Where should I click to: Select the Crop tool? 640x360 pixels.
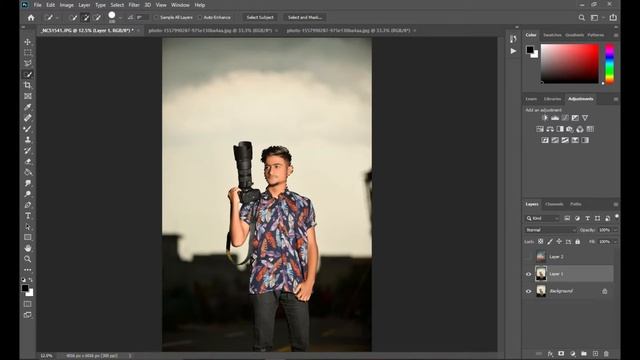pyautogui.click(x=28, y=85)
